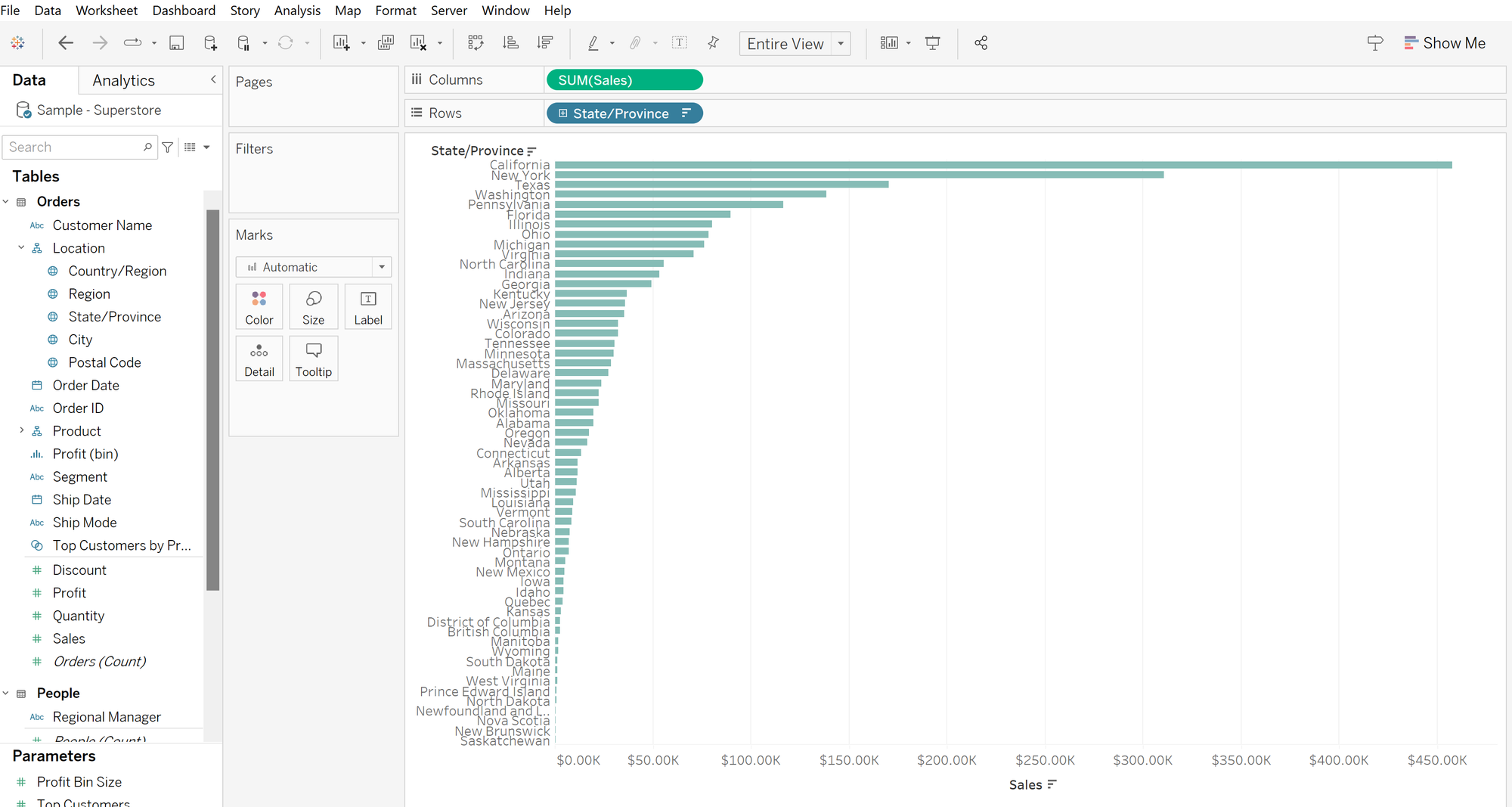
Task: Click the filter icon next to Search
Action: coord(168,147)
